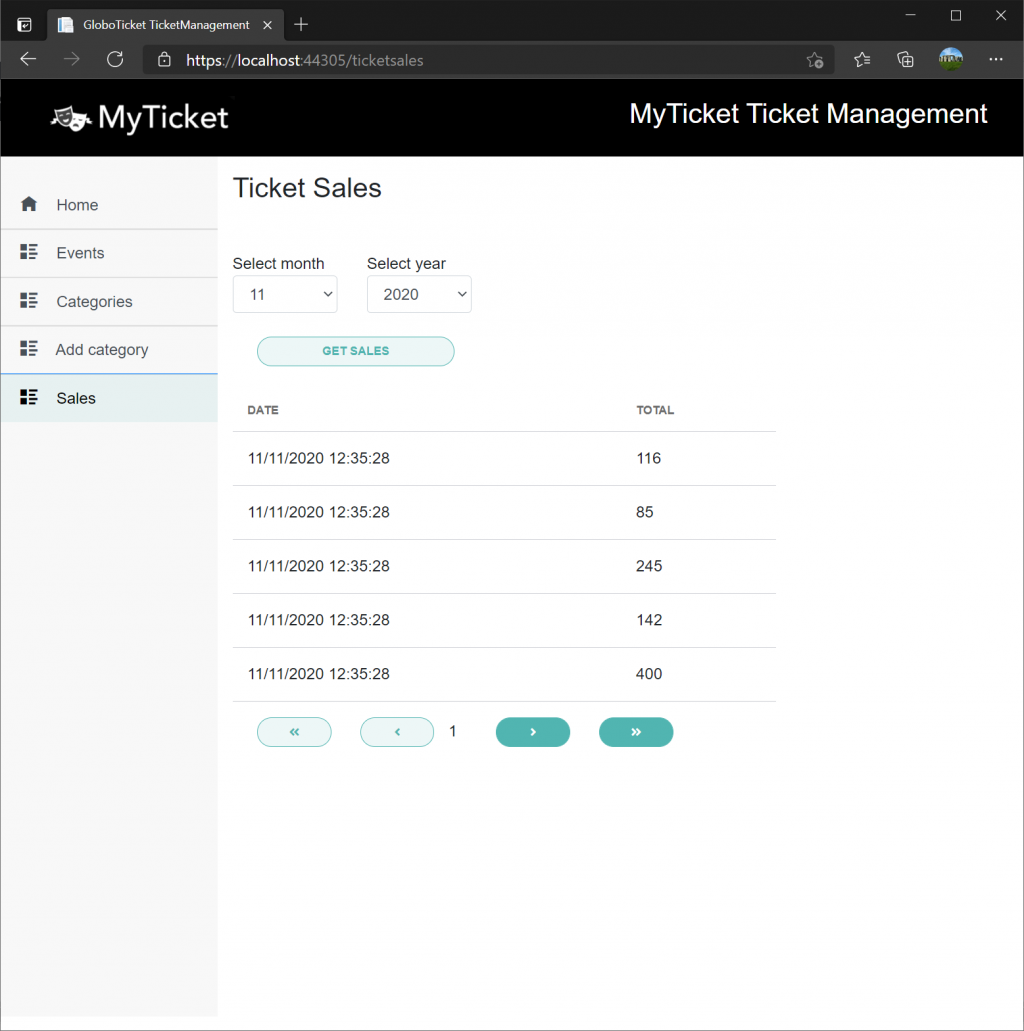Click the Home icon in the sidebar

(28, 203)
